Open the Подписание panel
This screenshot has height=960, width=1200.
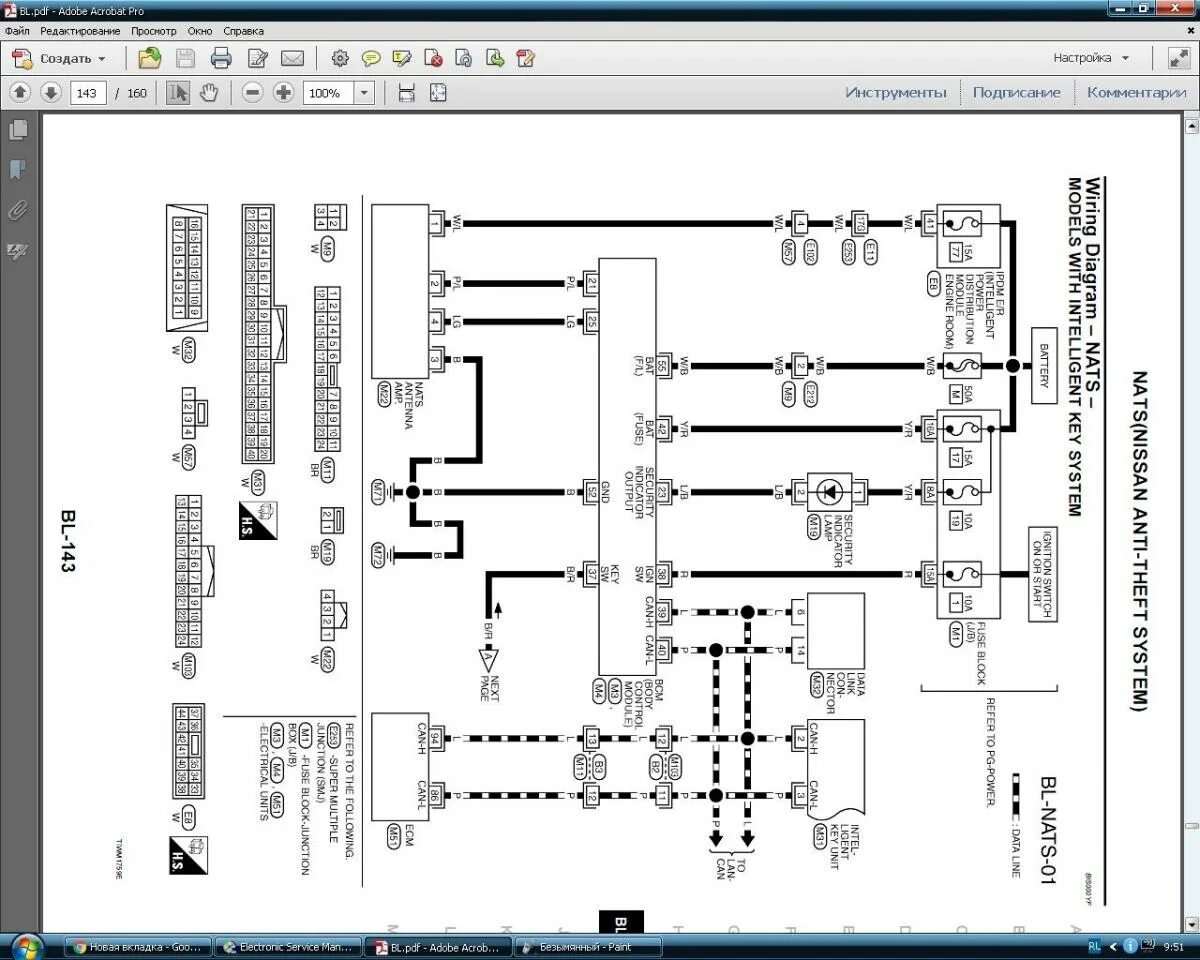[1016, 93]
